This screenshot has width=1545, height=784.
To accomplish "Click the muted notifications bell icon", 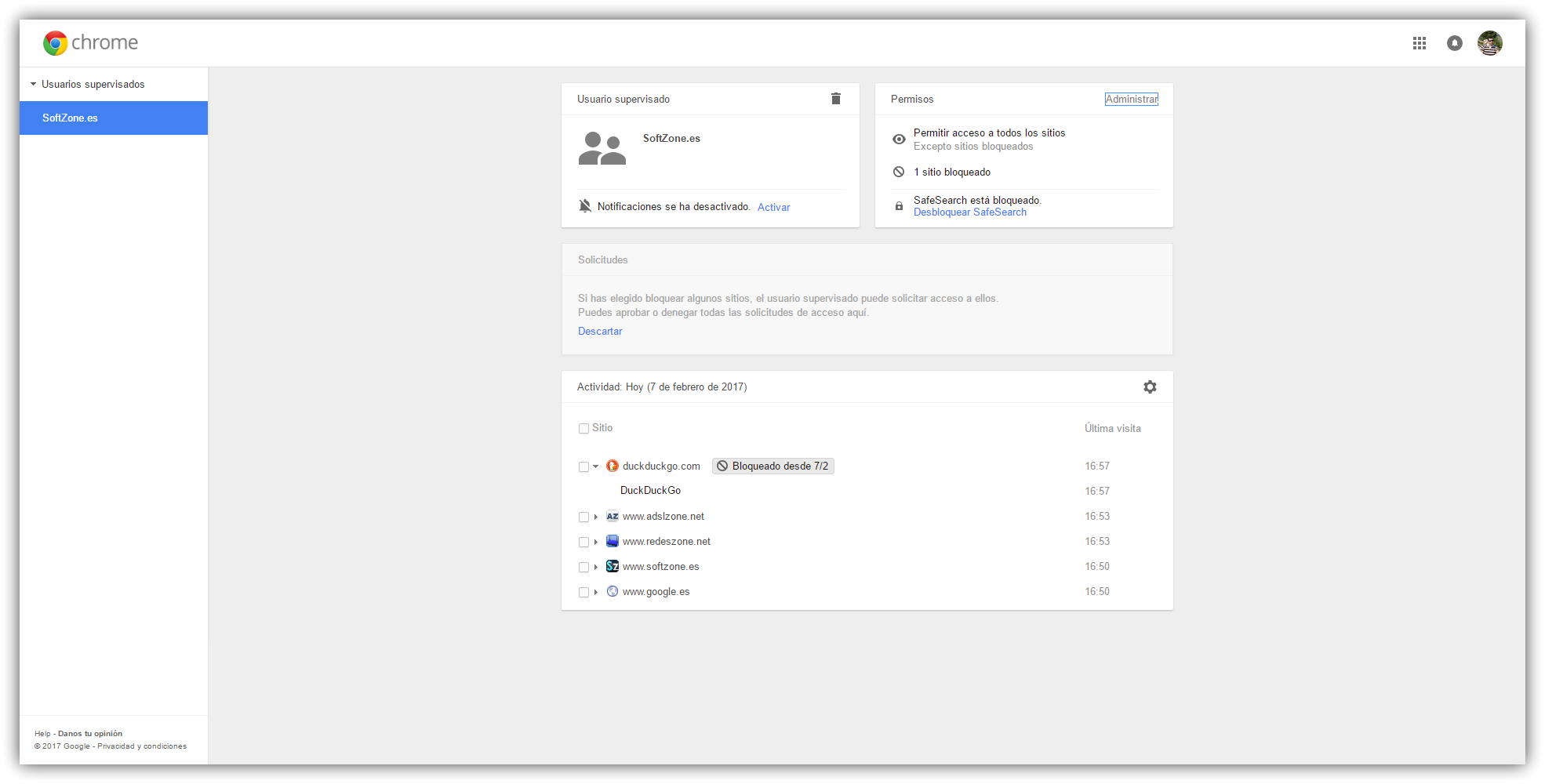I will 585,206.
